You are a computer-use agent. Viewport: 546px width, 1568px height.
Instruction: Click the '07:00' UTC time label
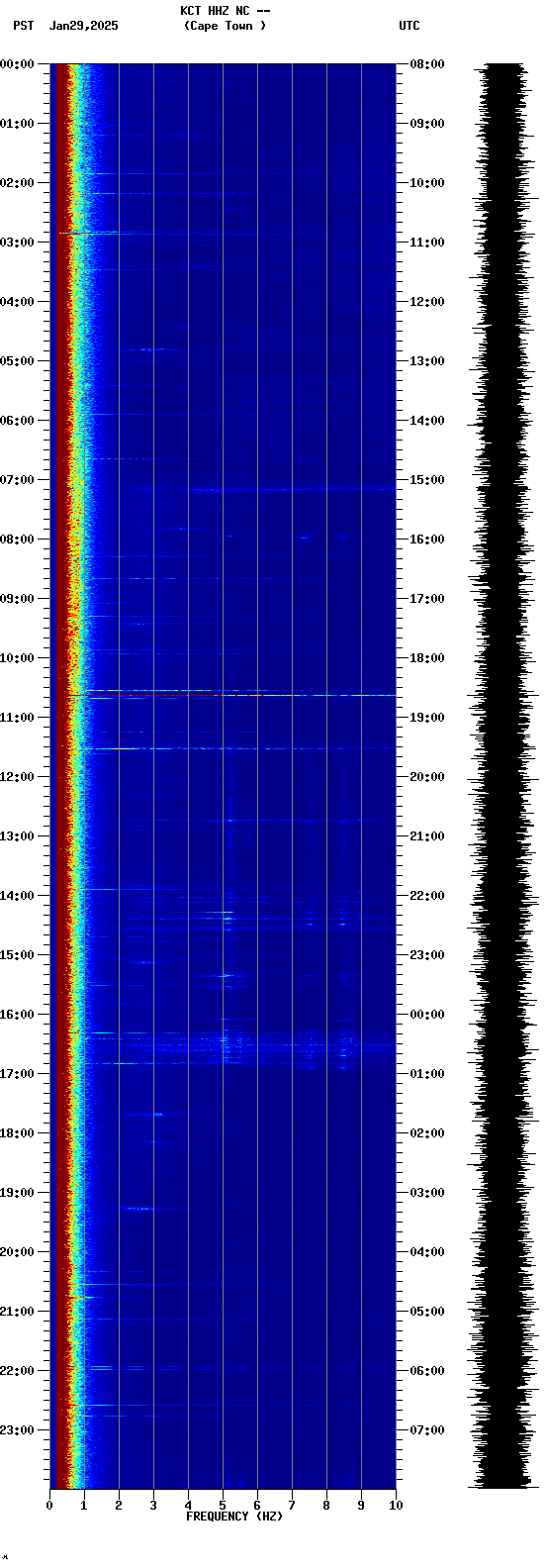click(x=427, y=1430)
